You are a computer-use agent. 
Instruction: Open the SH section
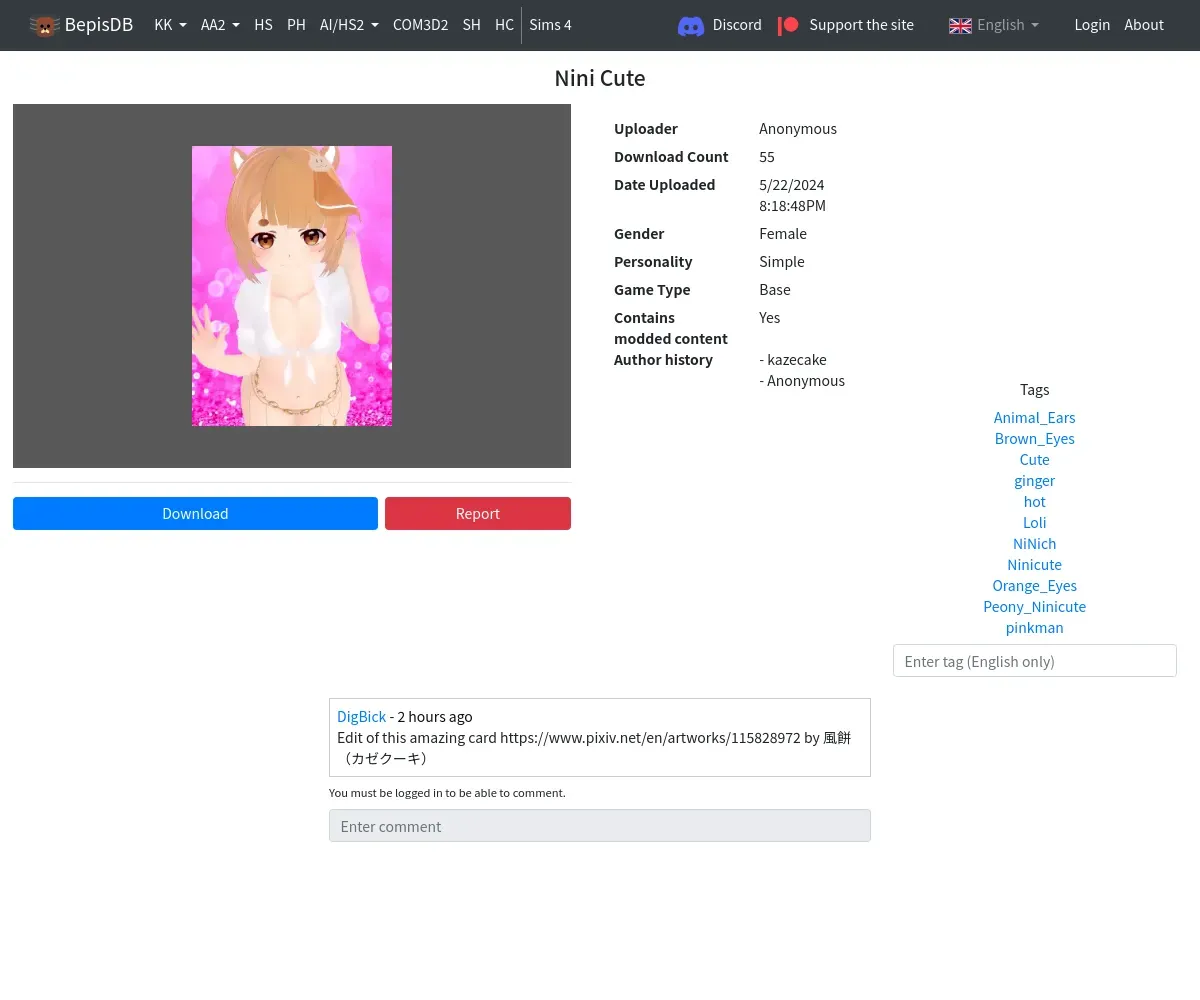coord(471,25)
